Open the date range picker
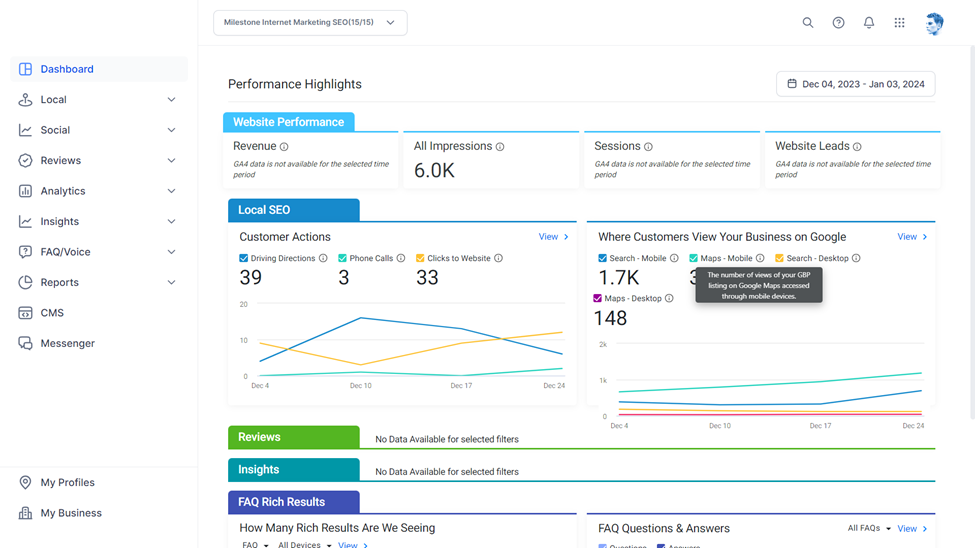Viewport: 975px width, 548px height. click(x=855, y=84)
